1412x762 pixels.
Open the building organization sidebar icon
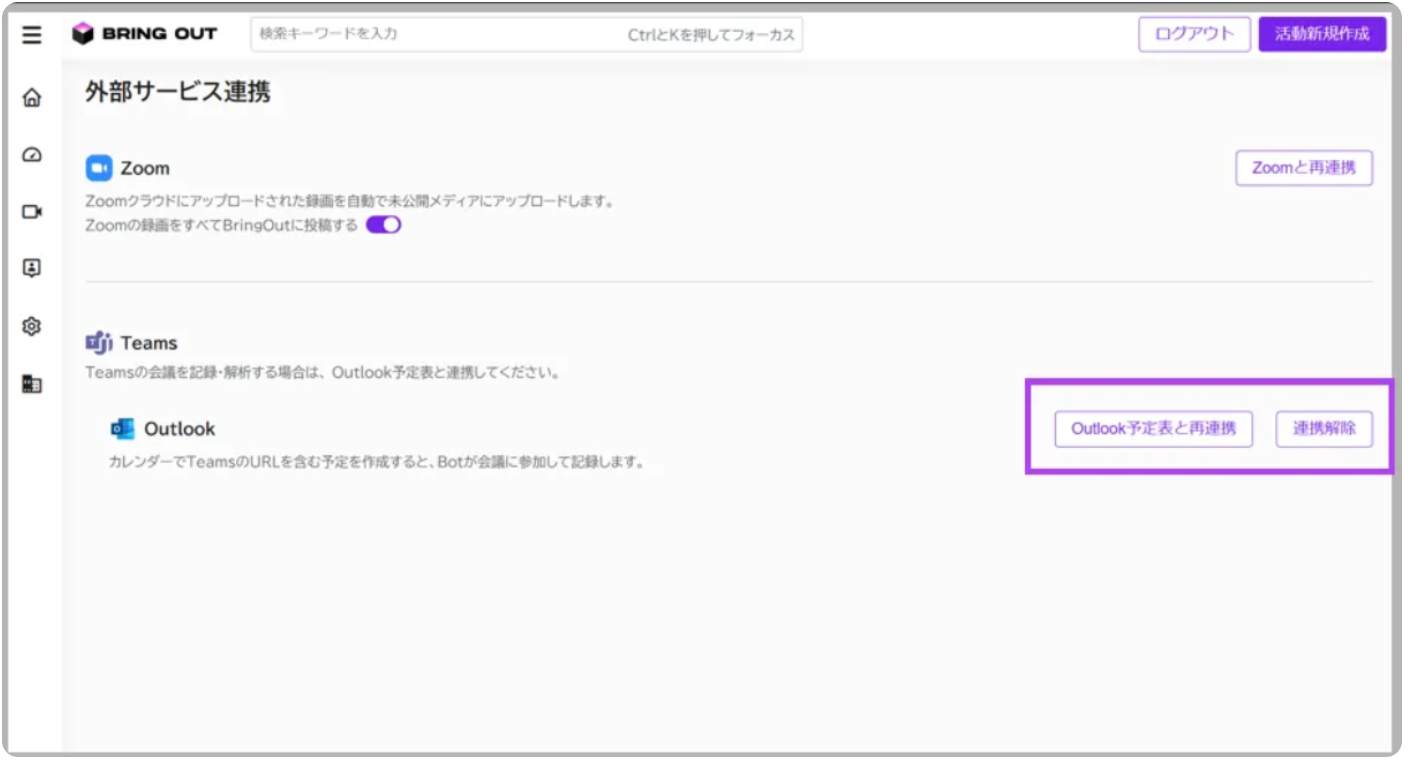tap(32, 383)
